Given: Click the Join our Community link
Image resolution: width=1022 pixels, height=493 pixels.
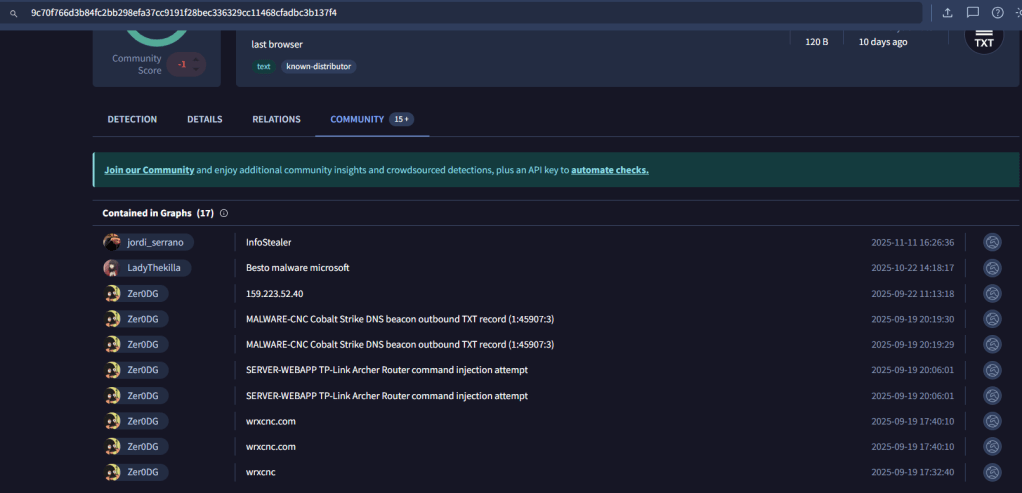Looking at the screenshot, I should tap(149, 170).
